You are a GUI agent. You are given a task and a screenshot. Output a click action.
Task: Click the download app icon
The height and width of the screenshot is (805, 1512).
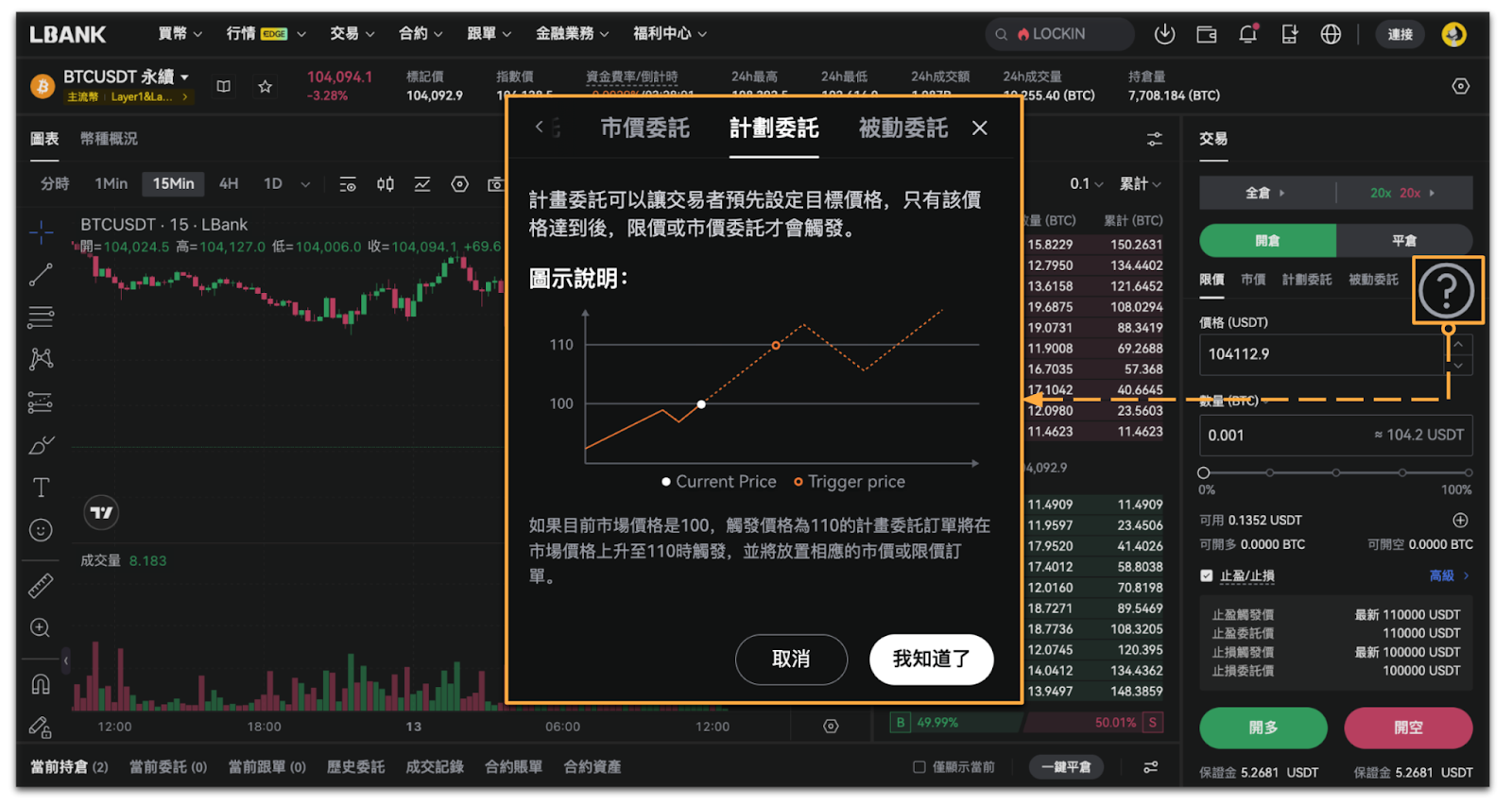pos(1164,35)
